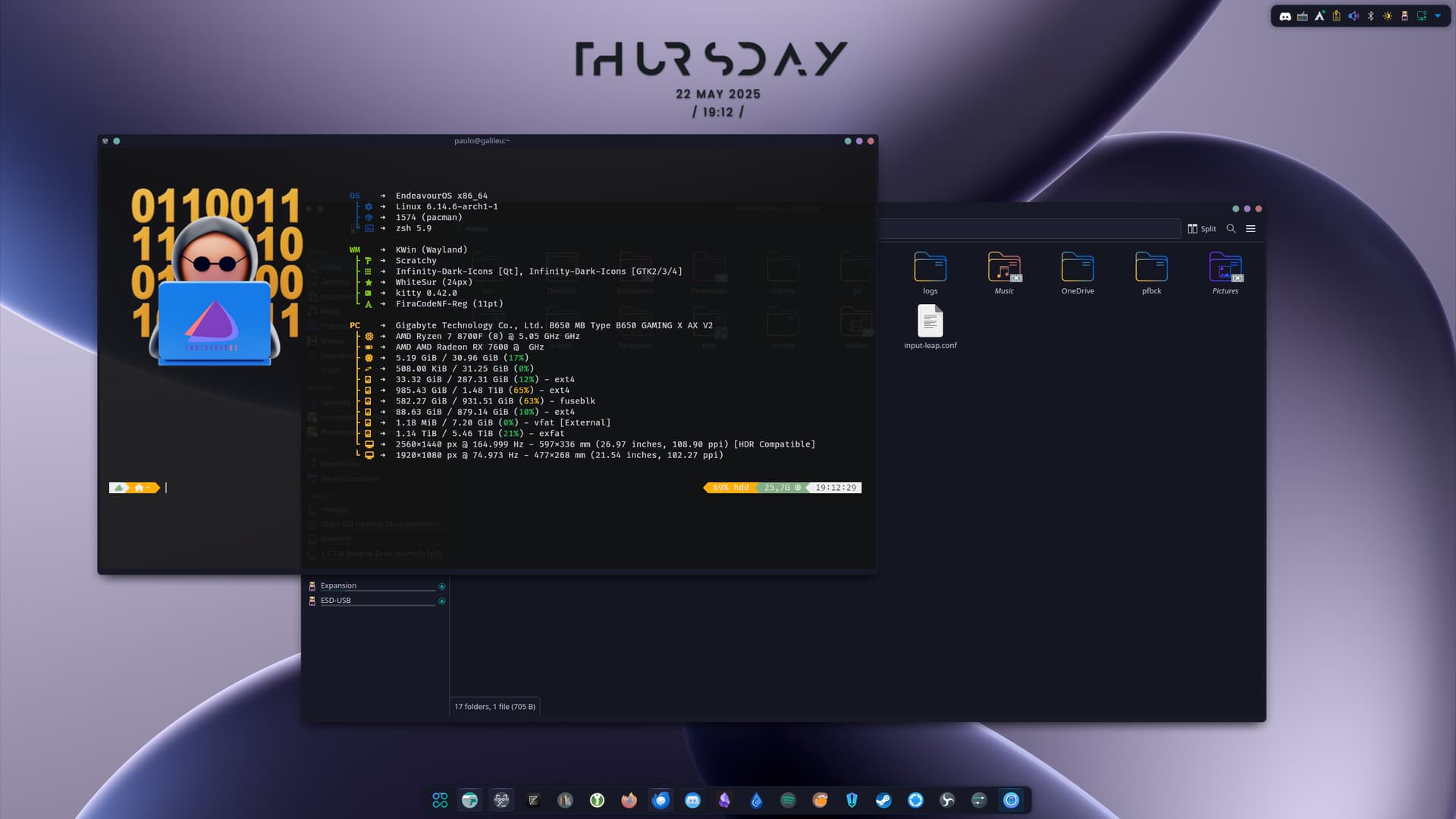Open the blue shield dock icon
The width and height of the screenshot is (1456, 819).
pyautogui.click(x=852, y=800)
